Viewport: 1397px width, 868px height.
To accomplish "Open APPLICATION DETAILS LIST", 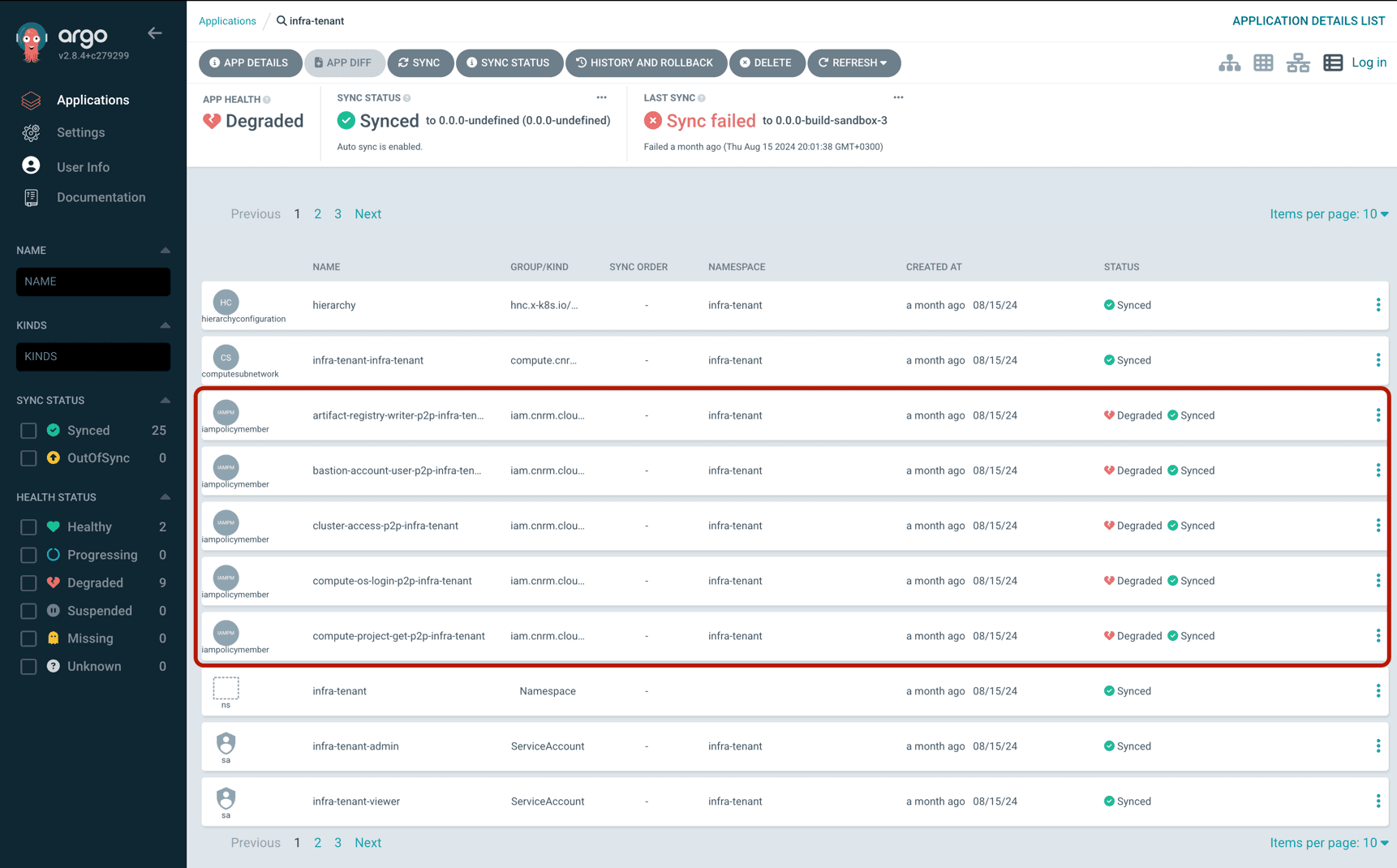I will [1309, 20].
